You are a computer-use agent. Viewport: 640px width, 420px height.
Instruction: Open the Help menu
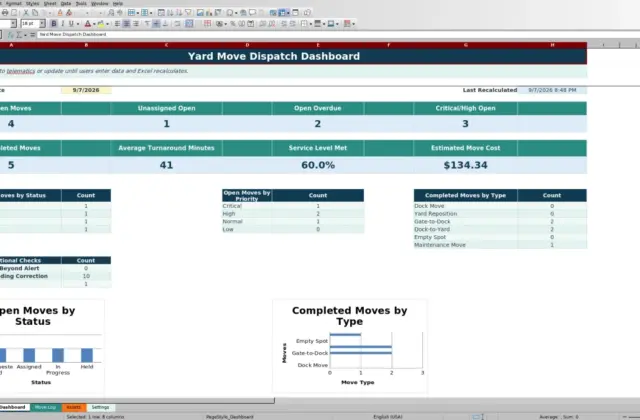tap(118, 3)
